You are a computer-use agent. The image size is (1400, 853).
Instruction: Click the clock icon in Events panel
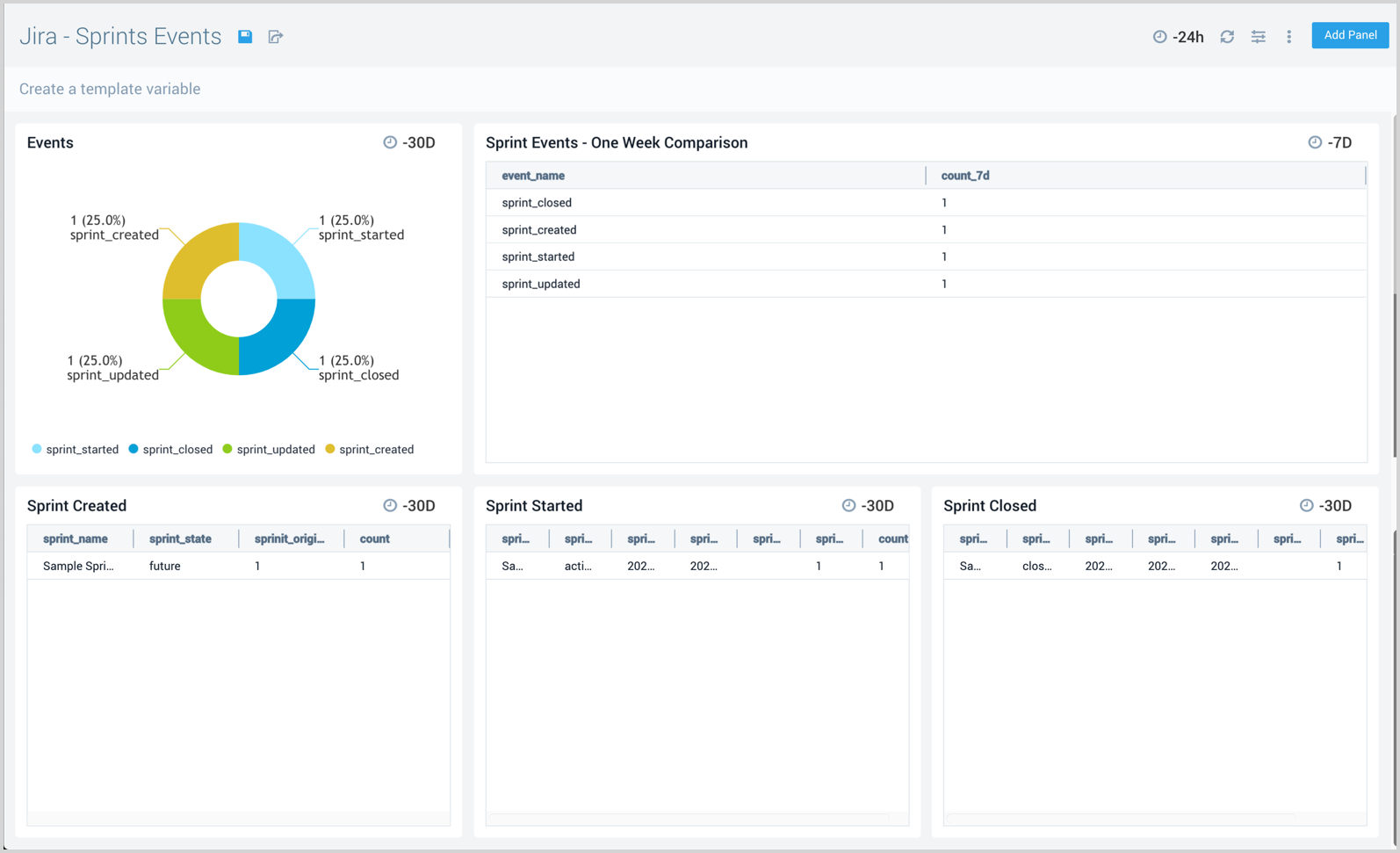(390, 142)
